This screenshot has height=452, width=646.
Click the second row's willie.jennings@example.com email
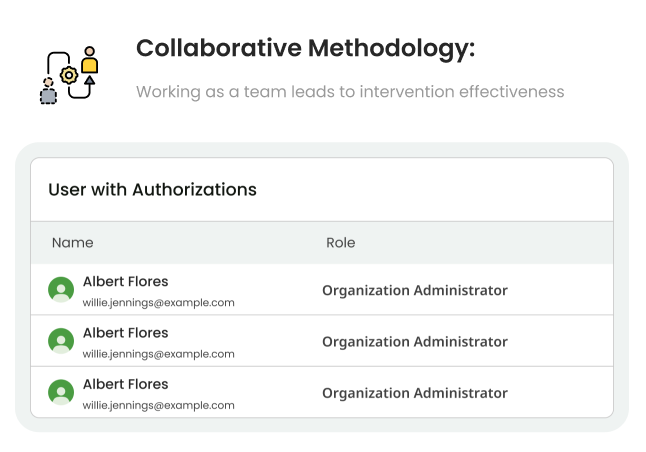point(158,353)
